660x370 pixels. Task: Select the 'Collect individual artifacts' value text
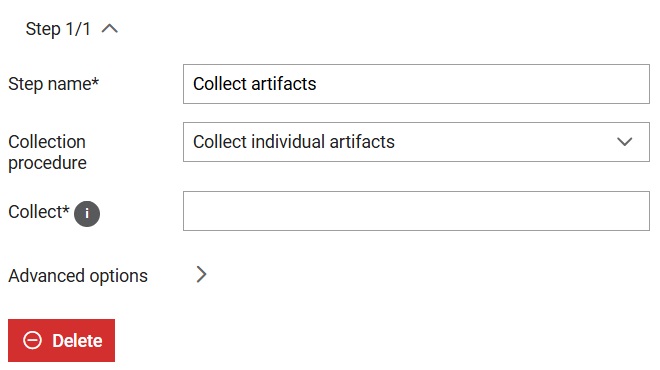294,142
